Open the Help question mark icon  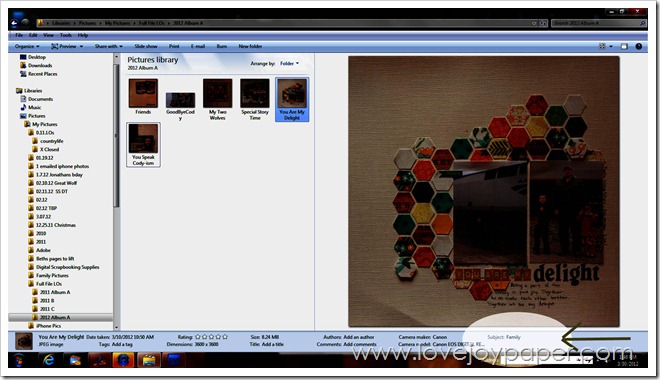pyautogui.click(x=639, y=46)
